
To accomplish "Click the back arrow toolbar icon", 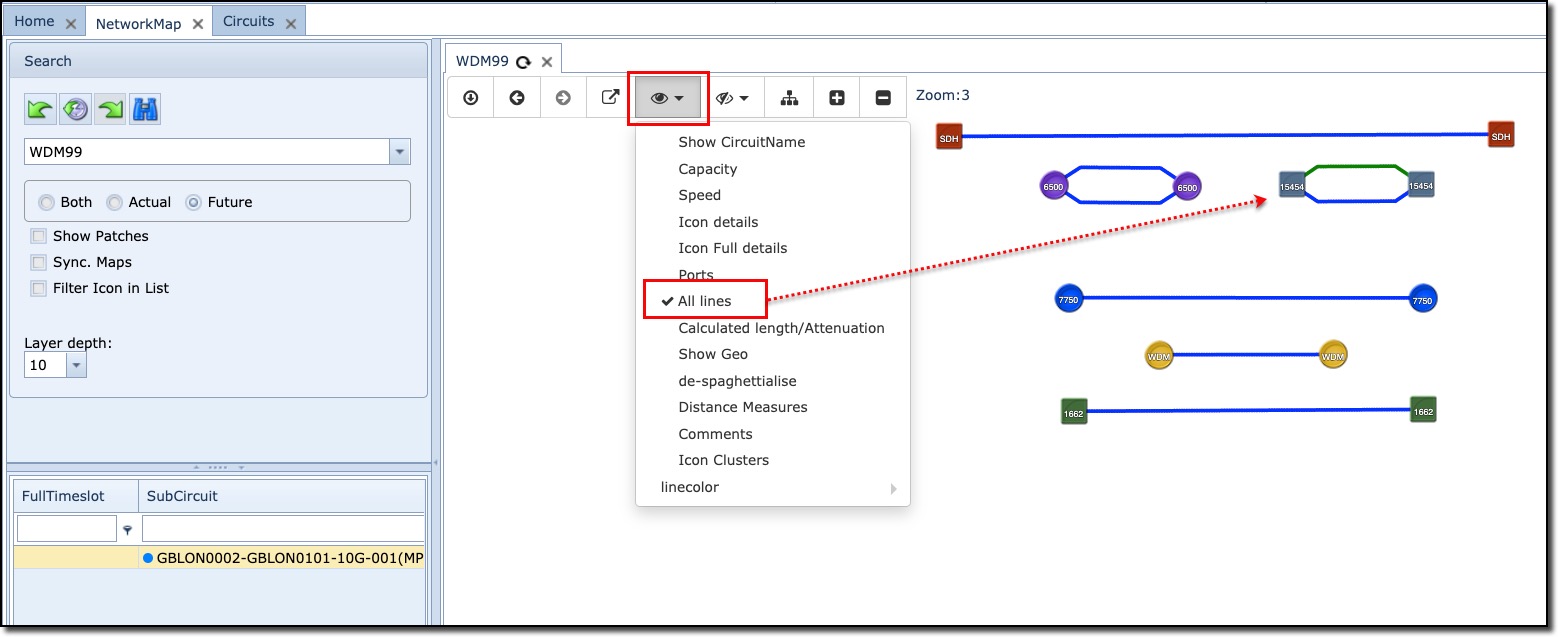I will click(x=517, y=98).
